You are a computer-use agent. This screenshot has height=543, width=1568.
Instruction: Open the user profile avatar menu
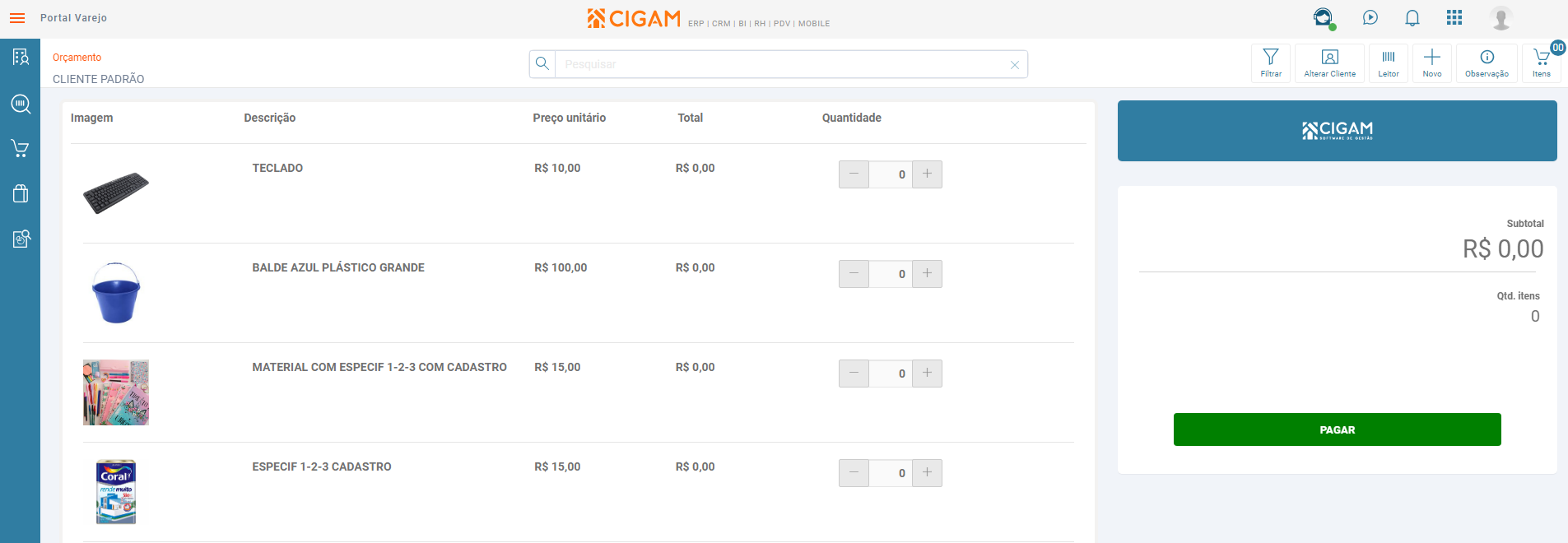pos(1501,18)
